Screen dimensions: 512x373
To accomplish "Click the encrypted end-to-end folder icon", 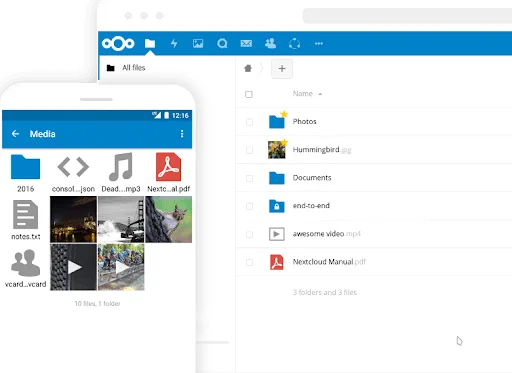I will tap(277, 206).
